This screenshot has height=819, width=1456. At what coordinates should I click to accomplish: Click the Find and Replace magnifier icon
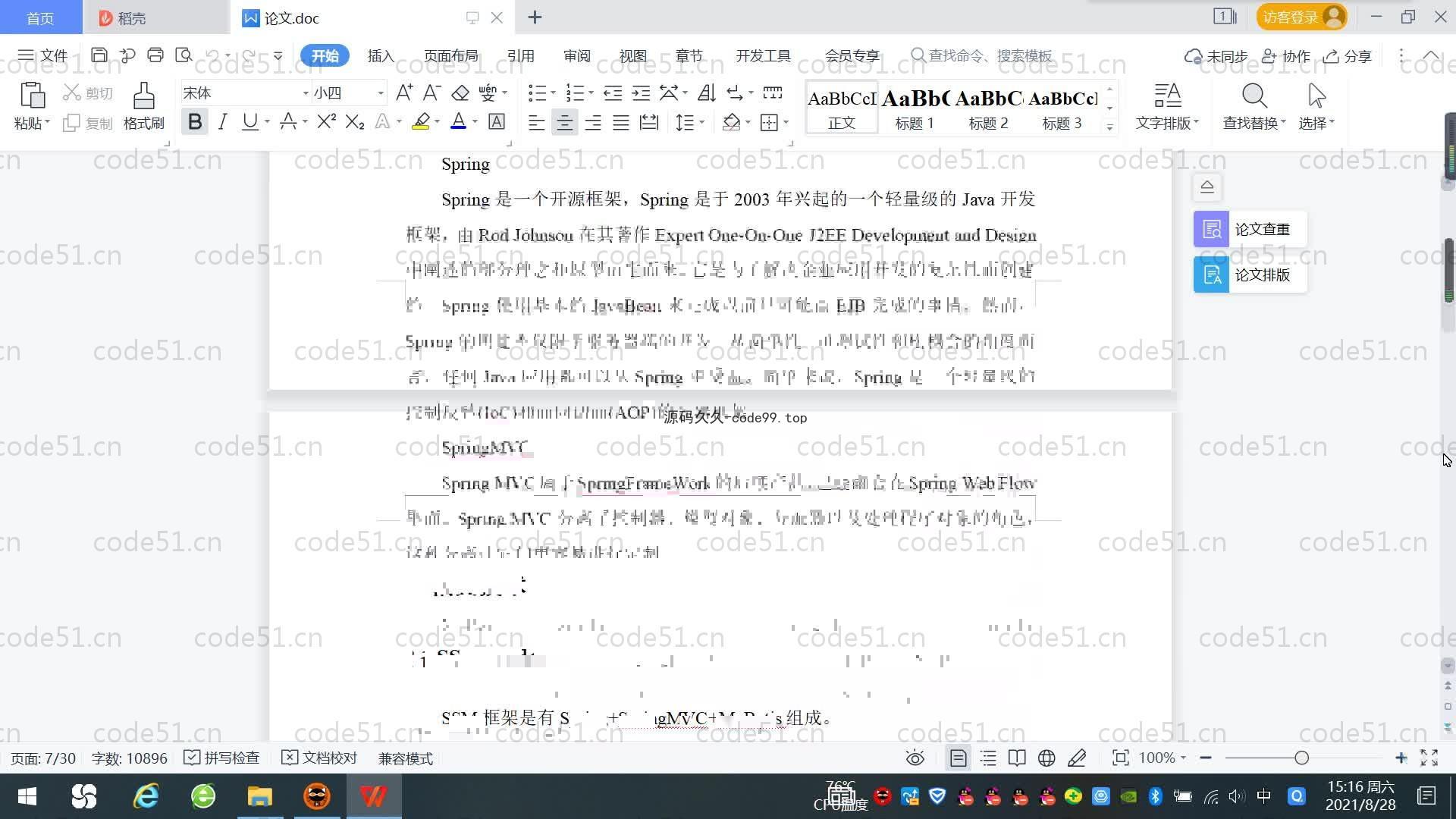click(1254, 96)
